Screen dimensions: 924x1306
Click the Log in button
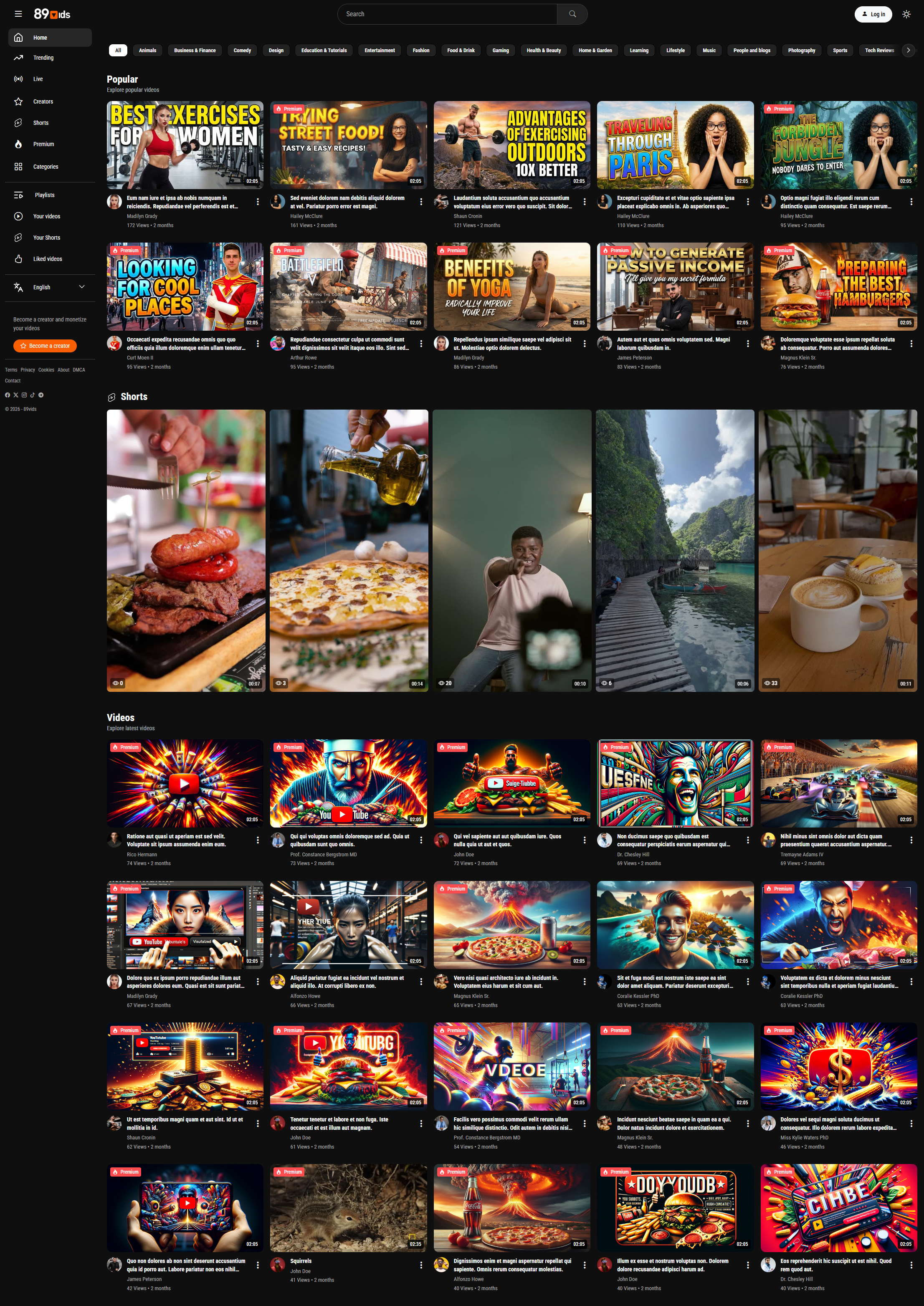coord(873,14)
